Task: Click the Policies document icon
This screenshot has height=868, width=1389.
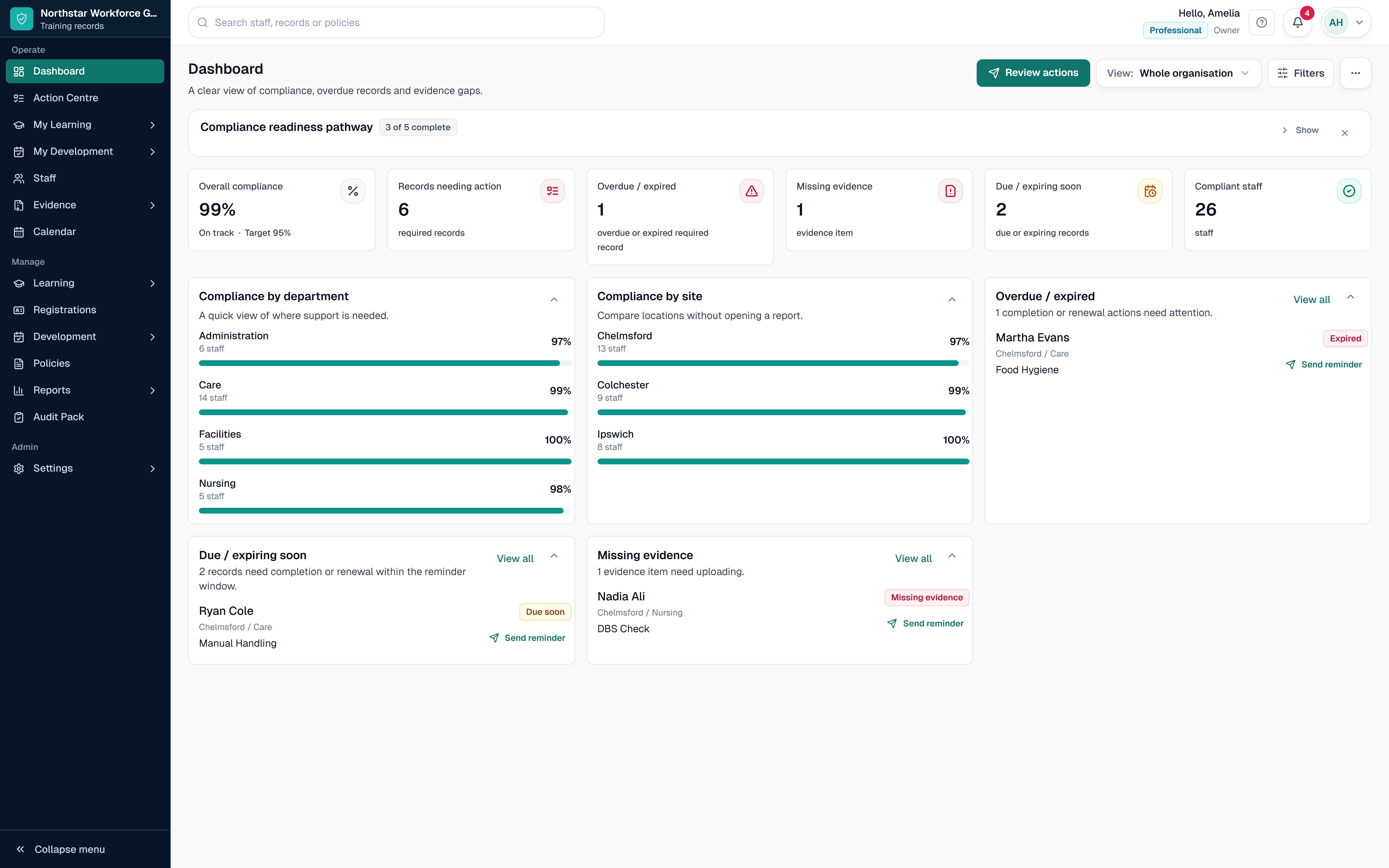Action: coord(19,363)
